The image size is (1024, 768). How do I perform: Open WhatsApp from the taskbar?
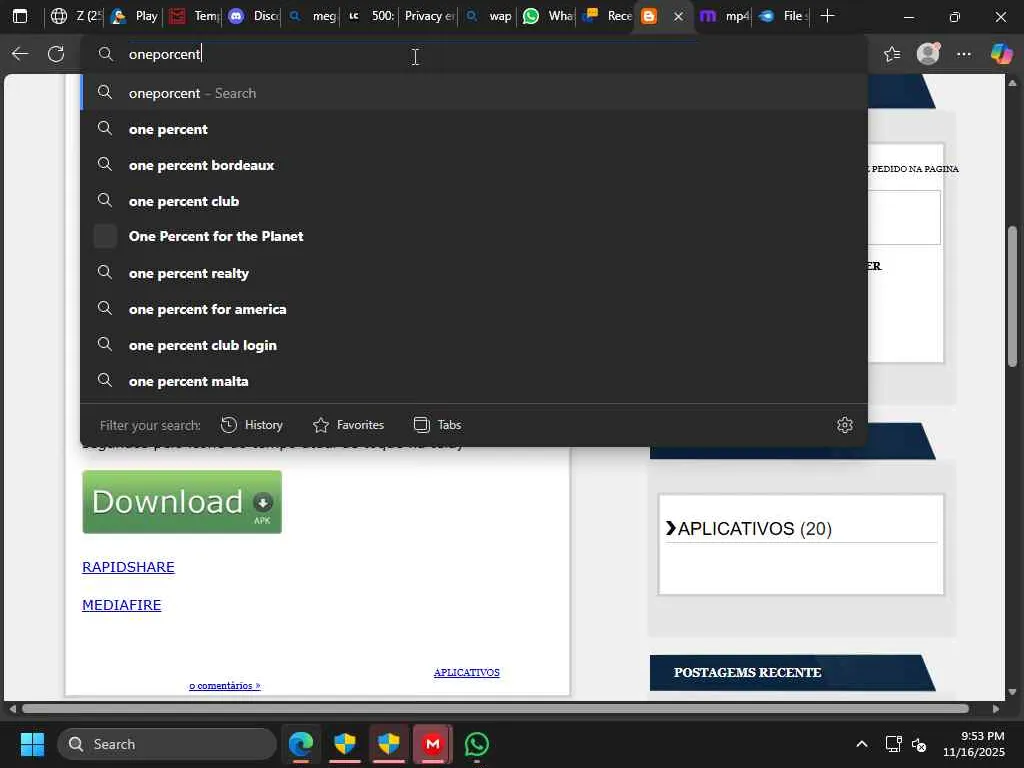point(477,744)
